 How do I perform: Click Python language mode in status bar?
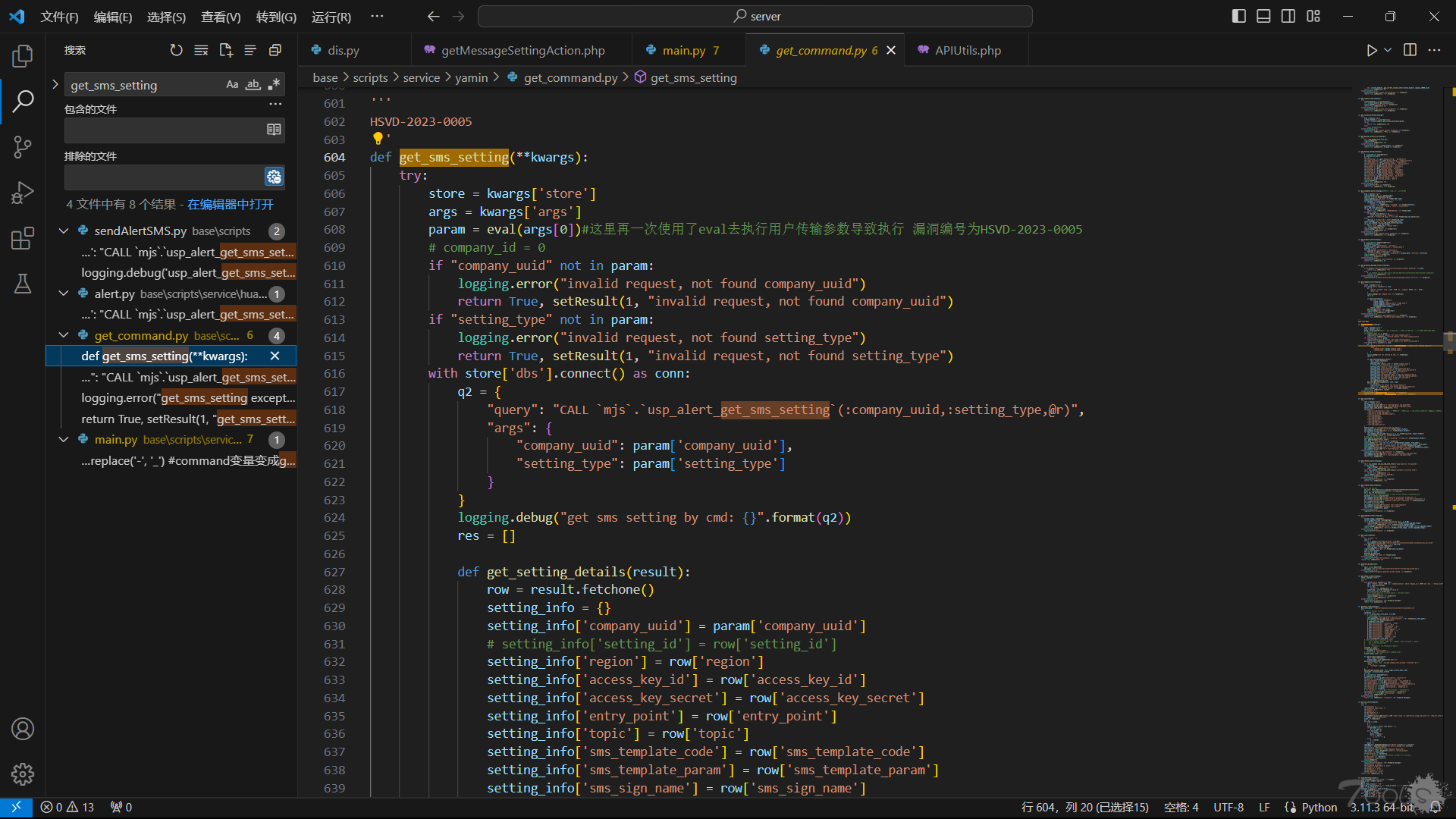pos(1319,807)
